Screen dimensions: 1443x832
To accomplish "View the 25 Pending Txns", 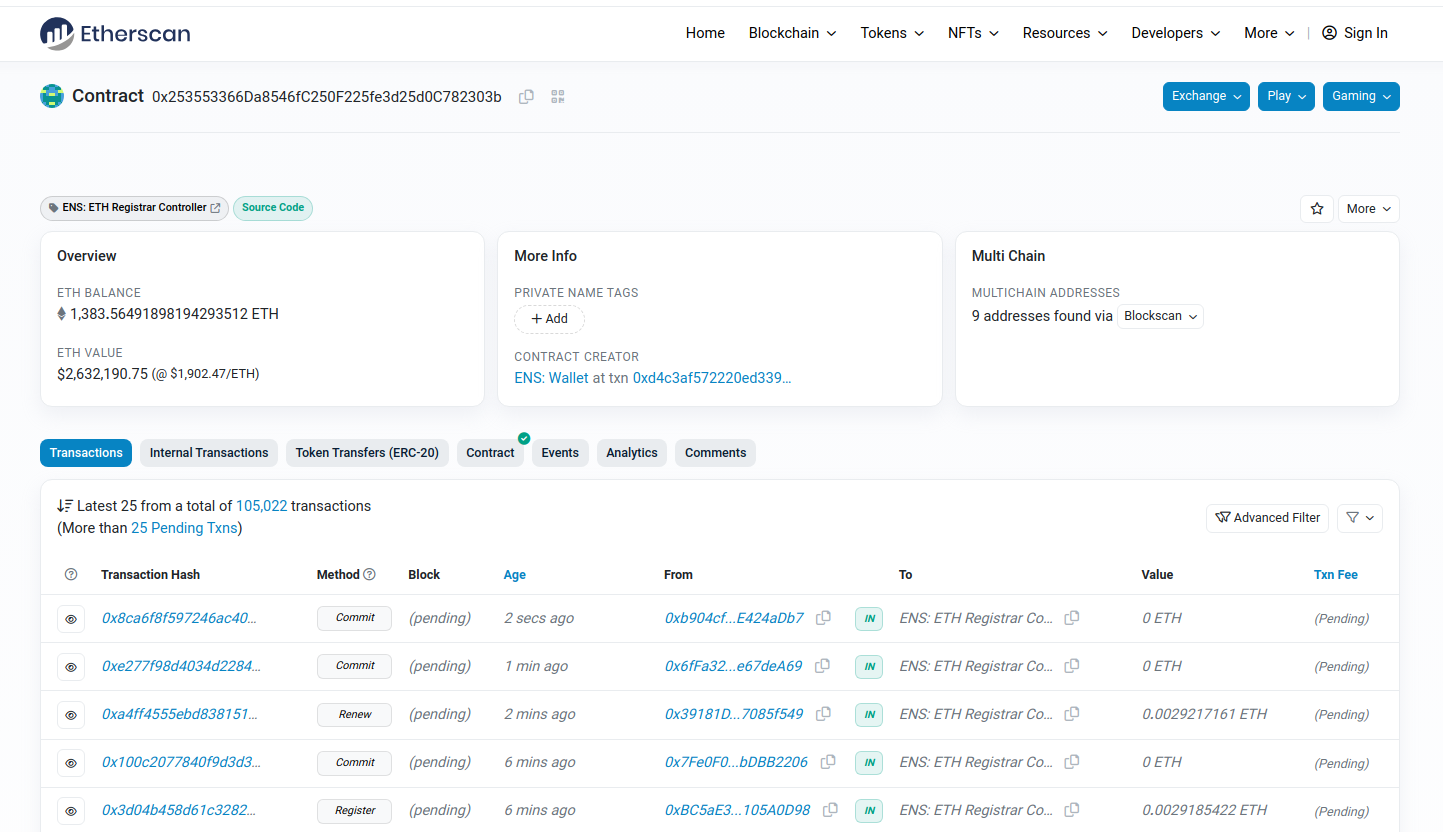I will click(x=184, y=528).
